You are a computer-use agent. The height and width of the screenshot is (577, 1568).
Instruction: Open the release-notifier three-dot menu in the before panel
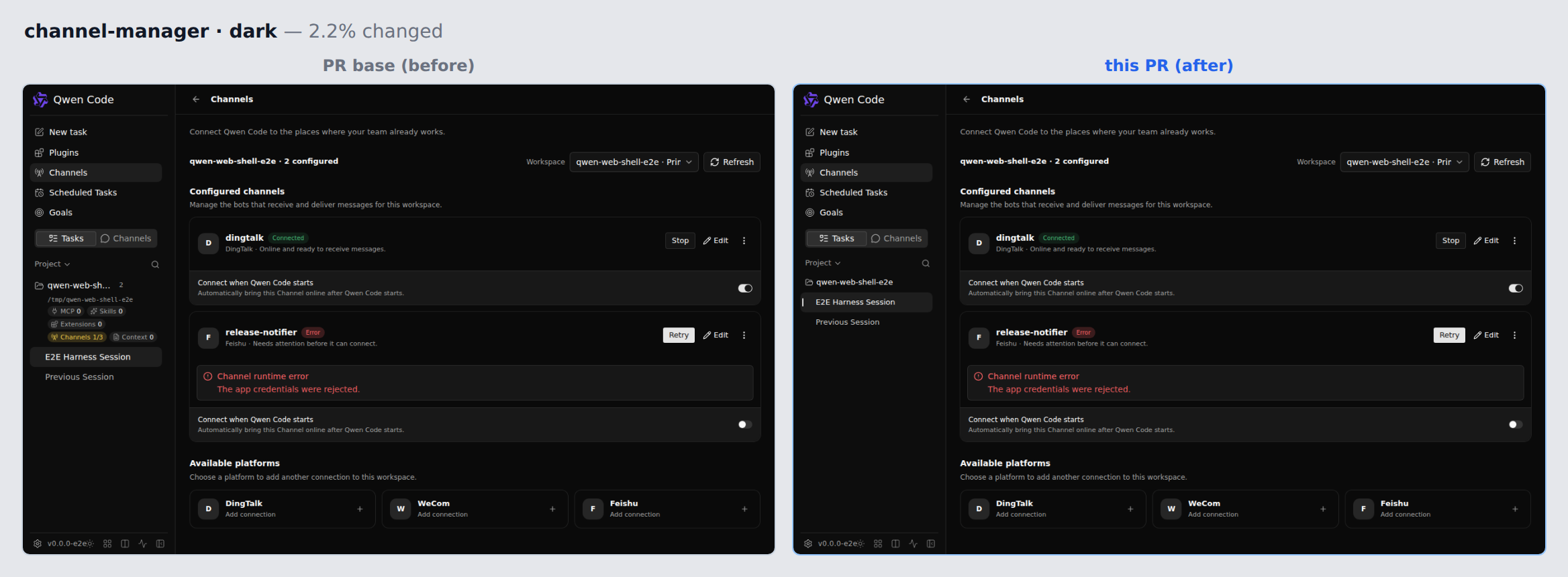pyautogui.click(x=744, y=335)
